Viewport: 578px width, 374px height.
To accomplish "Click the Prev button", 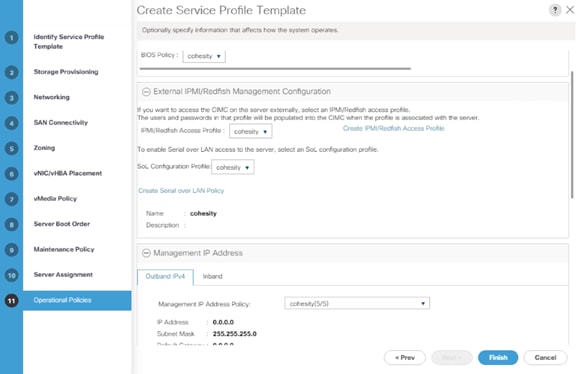I will pos(405,357).
